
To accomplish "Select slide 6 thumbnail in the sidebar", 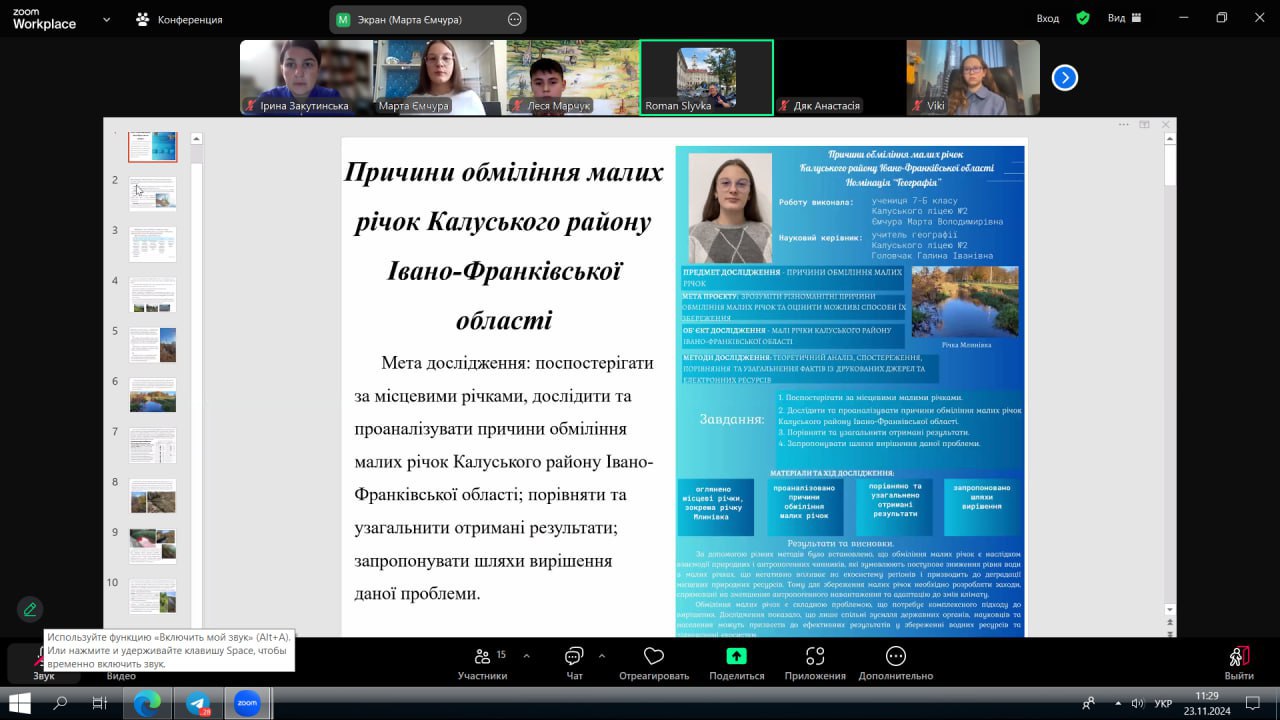I will click(152, 395).
